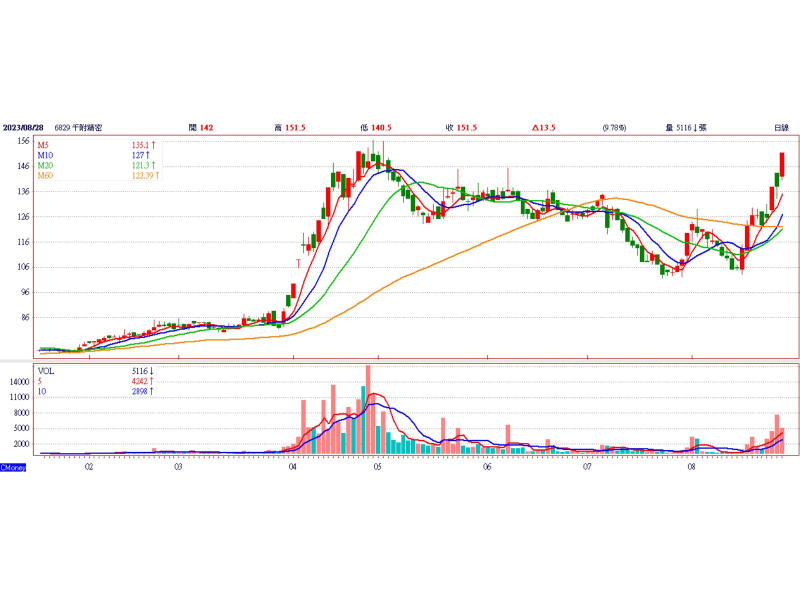Click the CMoney logo badge

[x=13, y=467]
